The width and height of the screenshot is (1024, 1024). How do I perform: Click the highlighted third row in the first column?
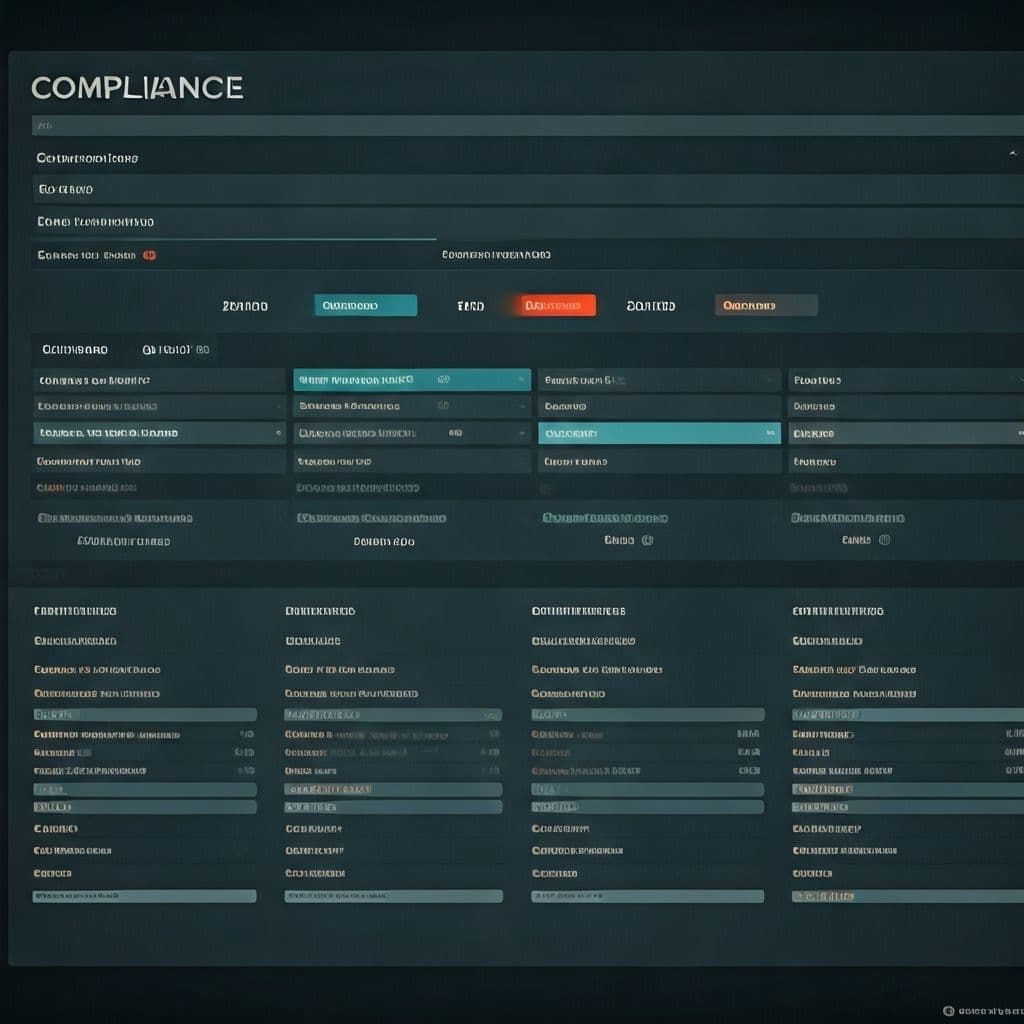point(158,434)
